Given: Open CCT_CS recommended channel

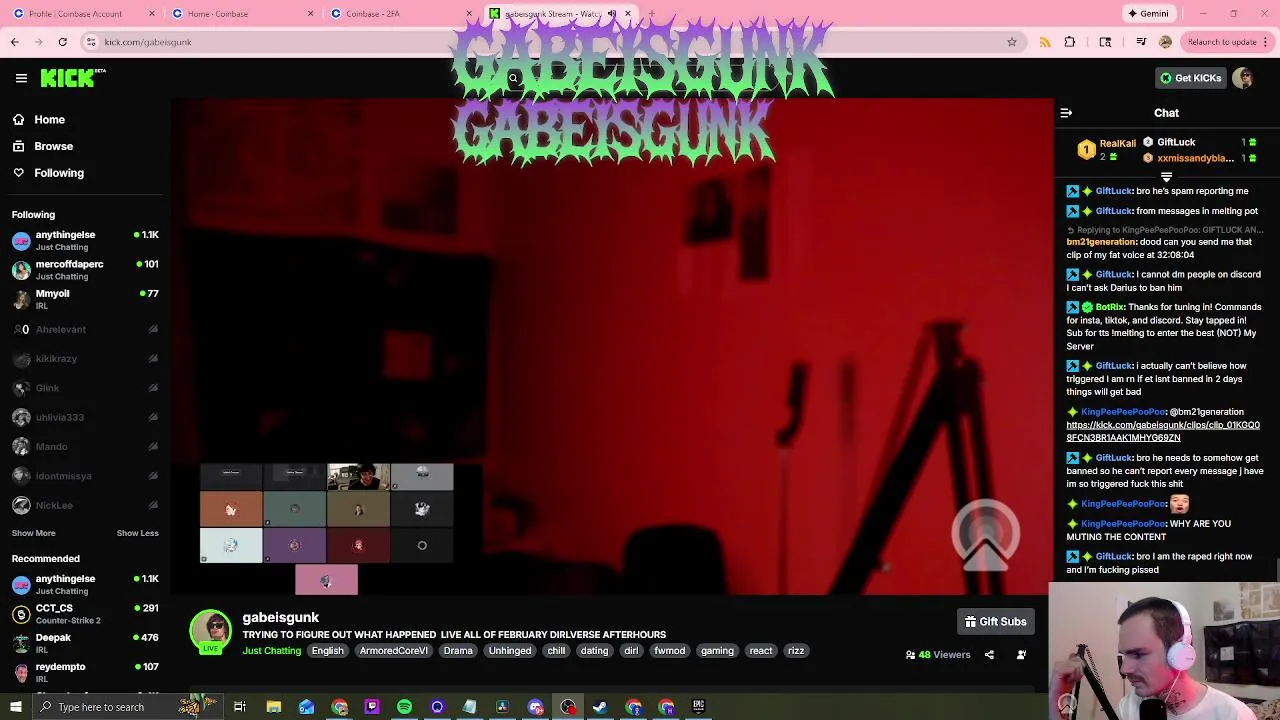Looking at the screenshot, I should pyautogui.click(x=85, y=614).
